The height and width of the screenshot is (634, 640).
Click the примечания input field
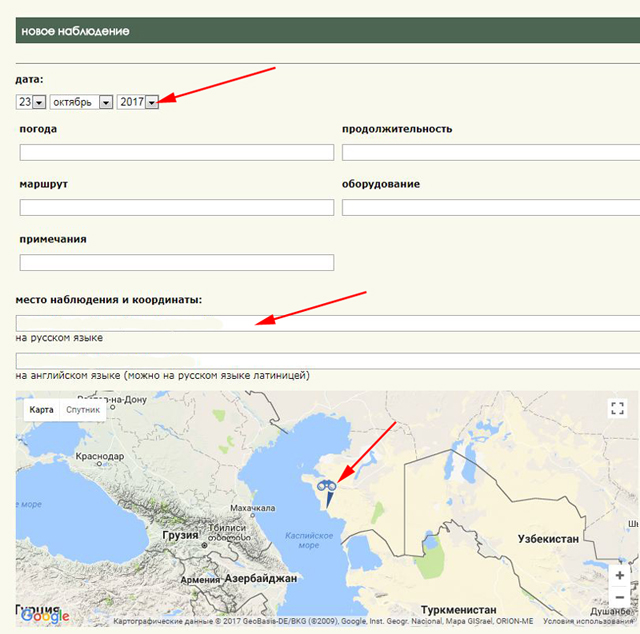(176, 263)
